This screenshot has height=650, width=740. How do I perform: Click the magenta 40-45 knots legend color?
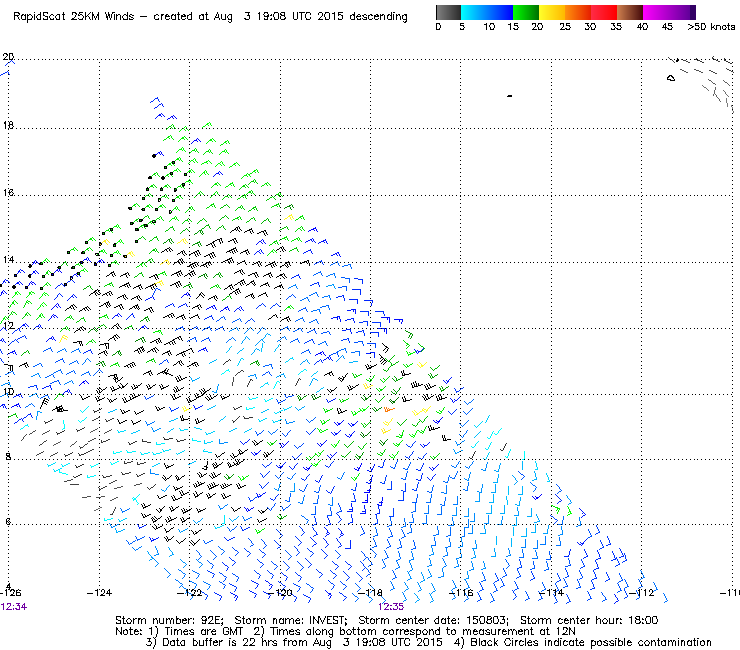click(x=656, y=12)
